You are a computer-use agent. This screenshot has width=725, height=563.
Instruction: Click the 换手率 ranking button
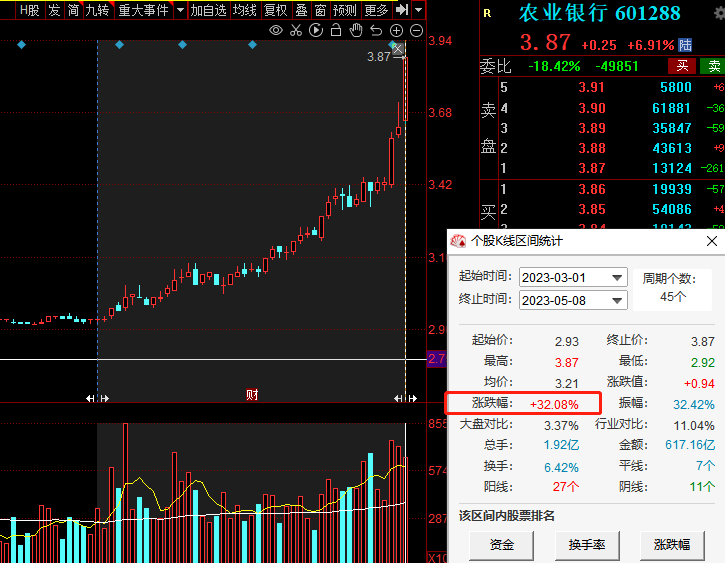pos(587,545)
